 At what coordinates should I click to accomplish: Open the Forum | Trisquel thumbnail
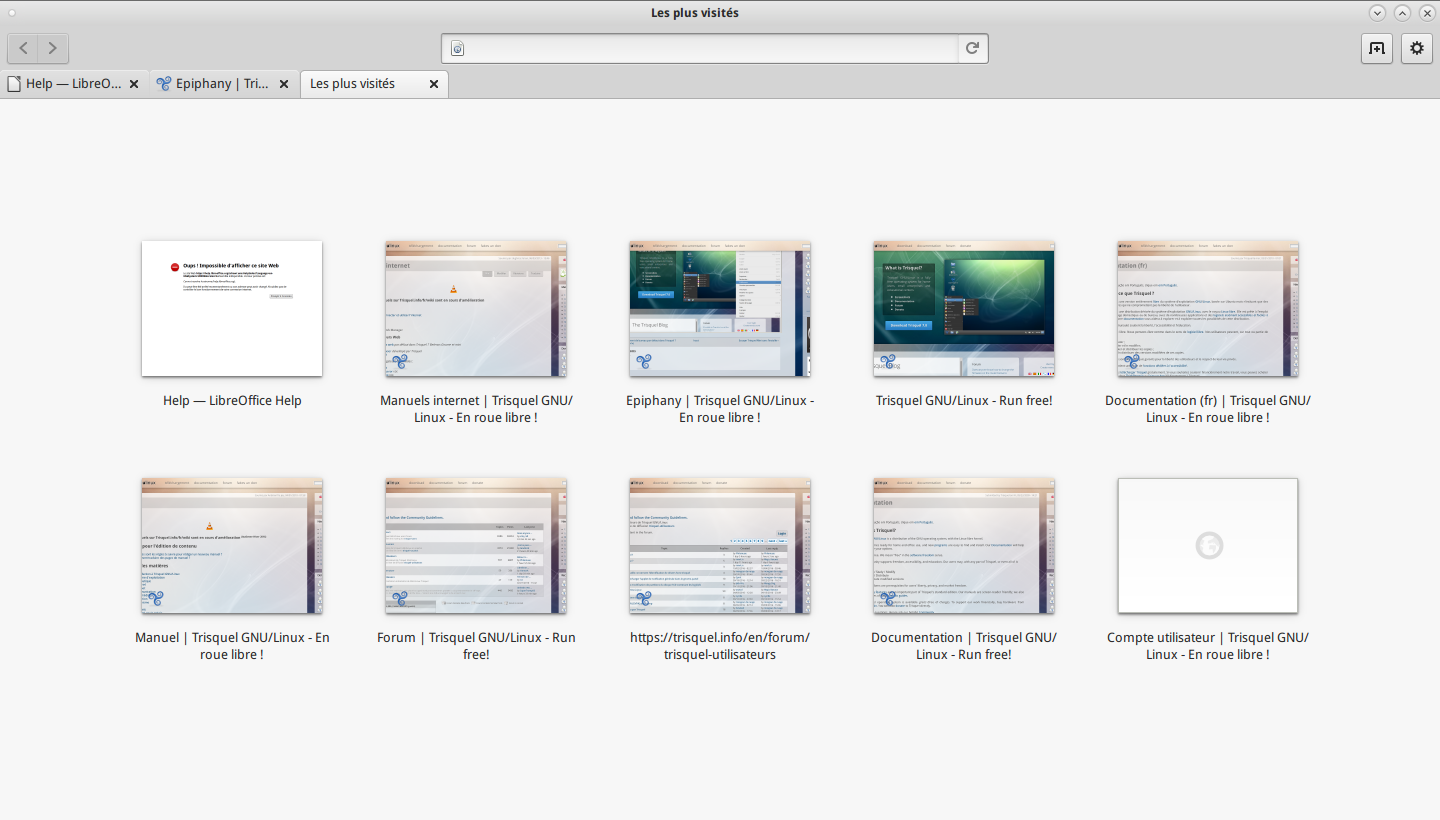(x=476, y=545)
